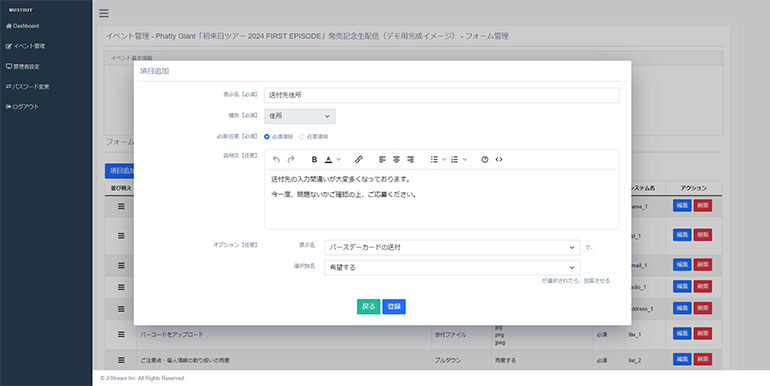Insert a hyperlink using the link icon
770x386 pixels.
coord(358,160)
